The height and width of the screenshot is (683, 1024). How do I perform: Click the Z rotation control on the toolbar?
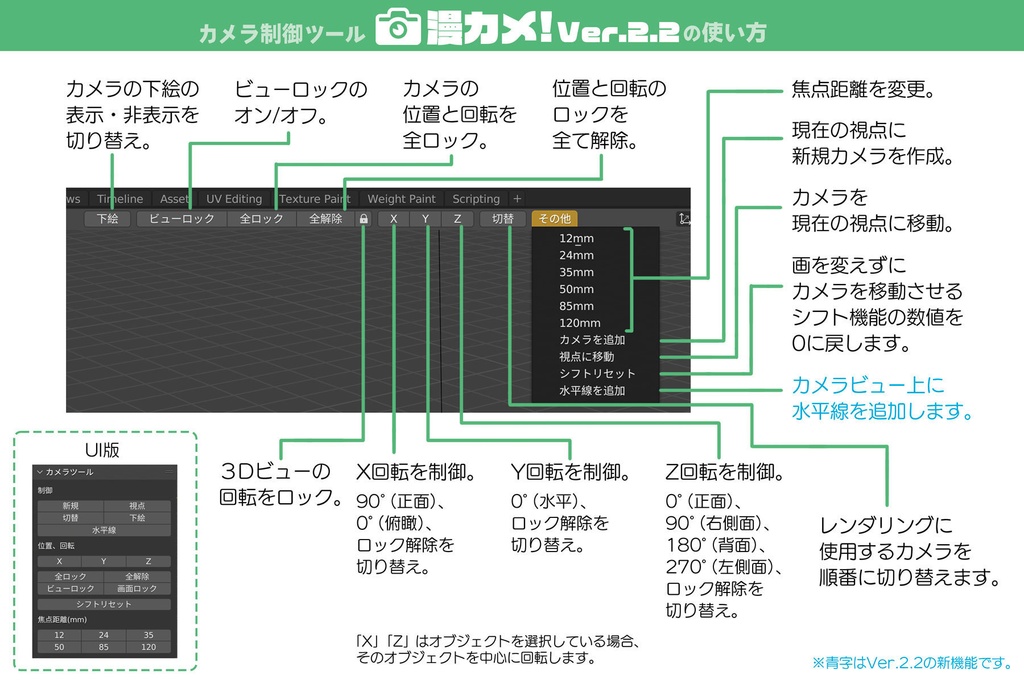tap(457, 218)
